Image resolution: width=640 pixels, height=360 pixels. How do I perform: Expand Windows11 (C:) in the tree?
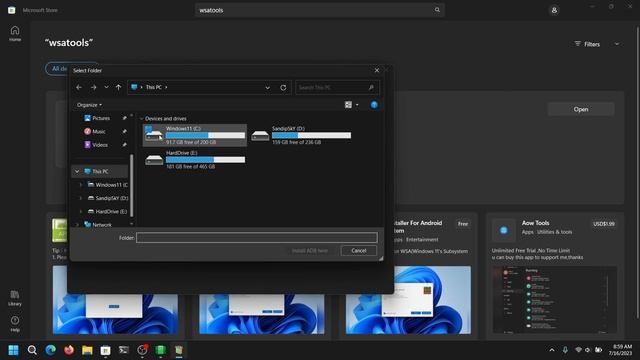click(x=80, y=185)
